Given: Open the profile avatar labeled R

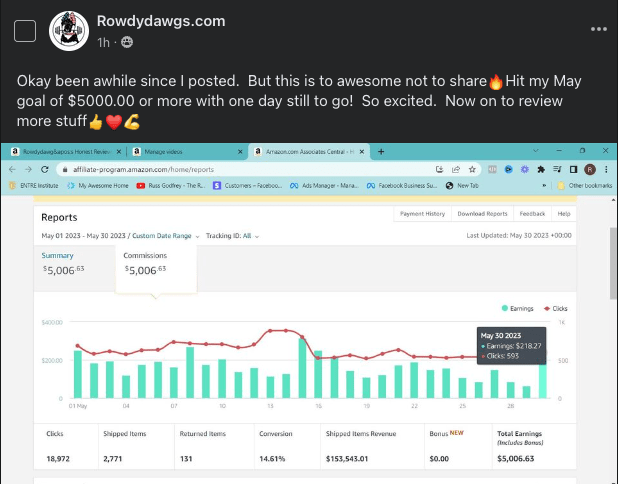Looking at the screenshot, I should coord(590,169).
